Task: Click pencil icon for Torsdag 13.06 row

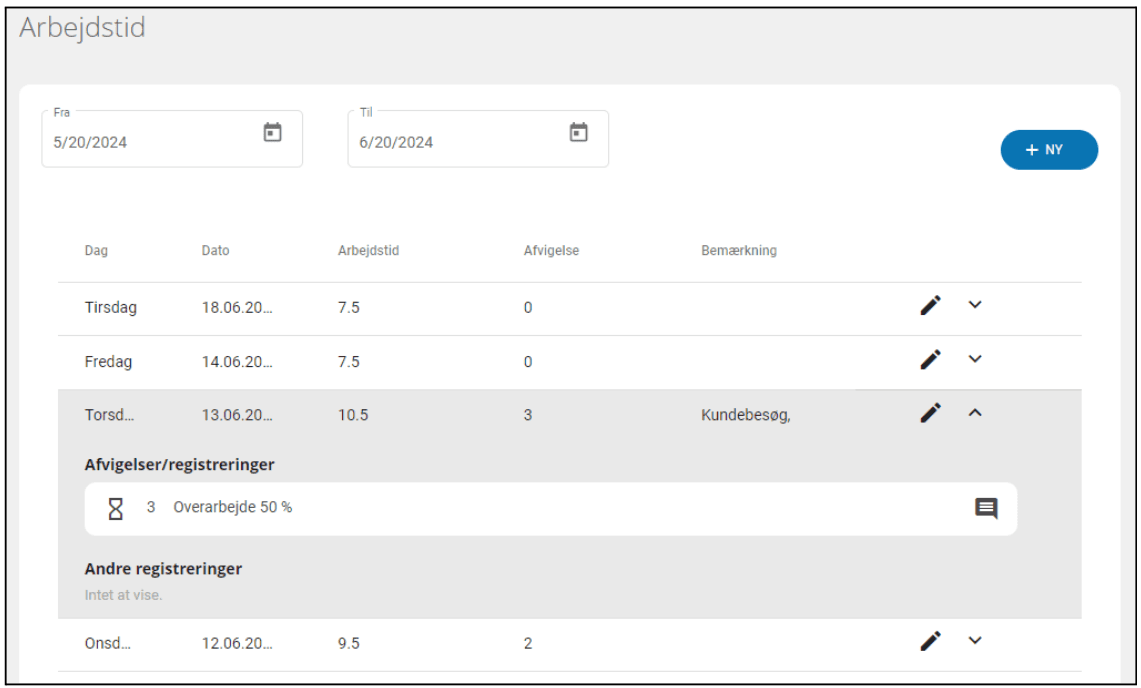Action: point(931,413)
